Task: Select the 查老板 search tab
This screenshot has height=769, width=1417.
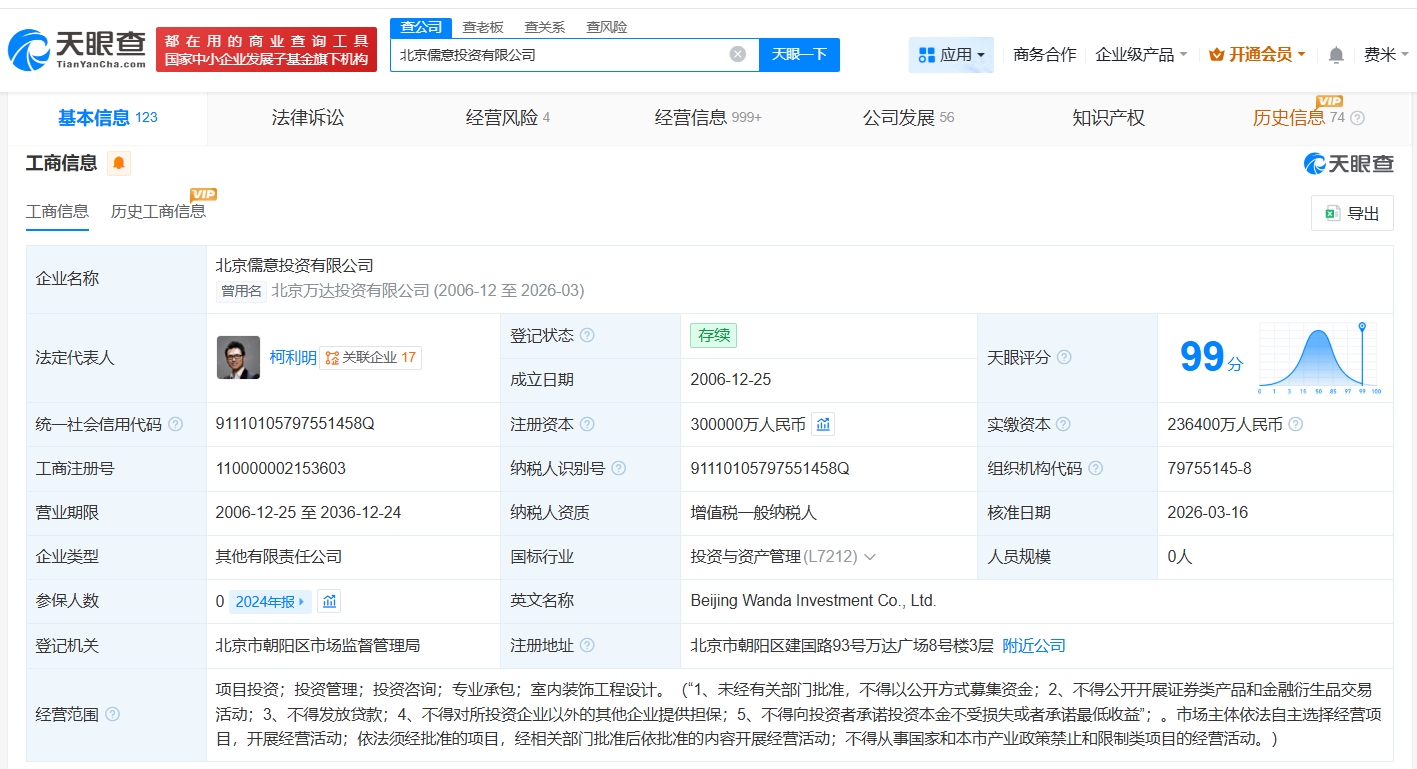Action: click(482, 27)
